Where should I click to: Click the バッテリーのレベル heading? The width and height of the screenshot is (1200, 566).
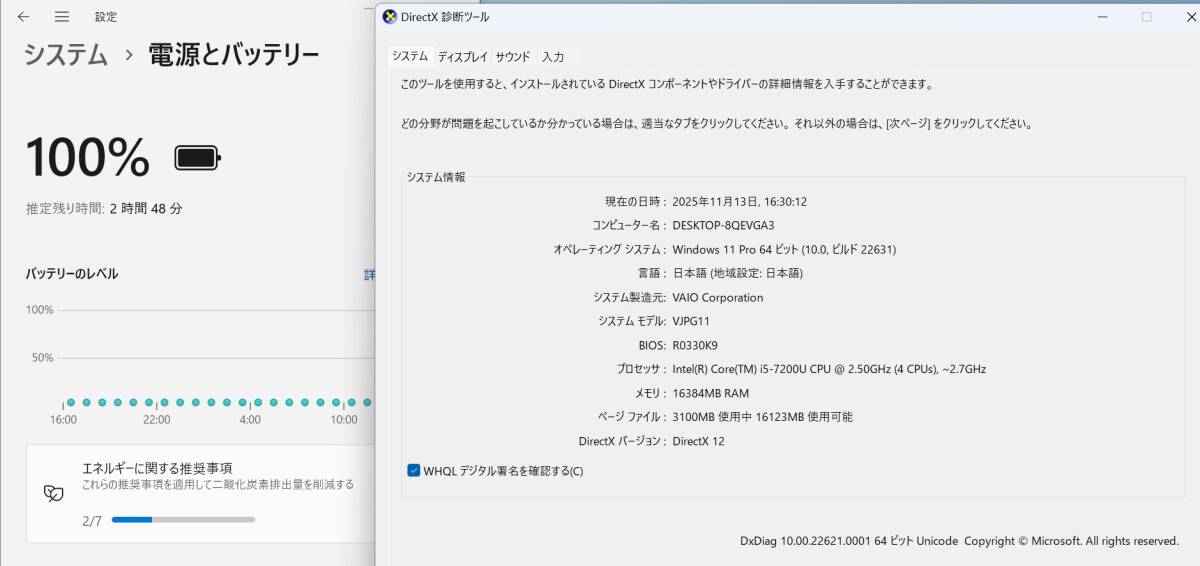pyautogui.click(x=72, y=274)
